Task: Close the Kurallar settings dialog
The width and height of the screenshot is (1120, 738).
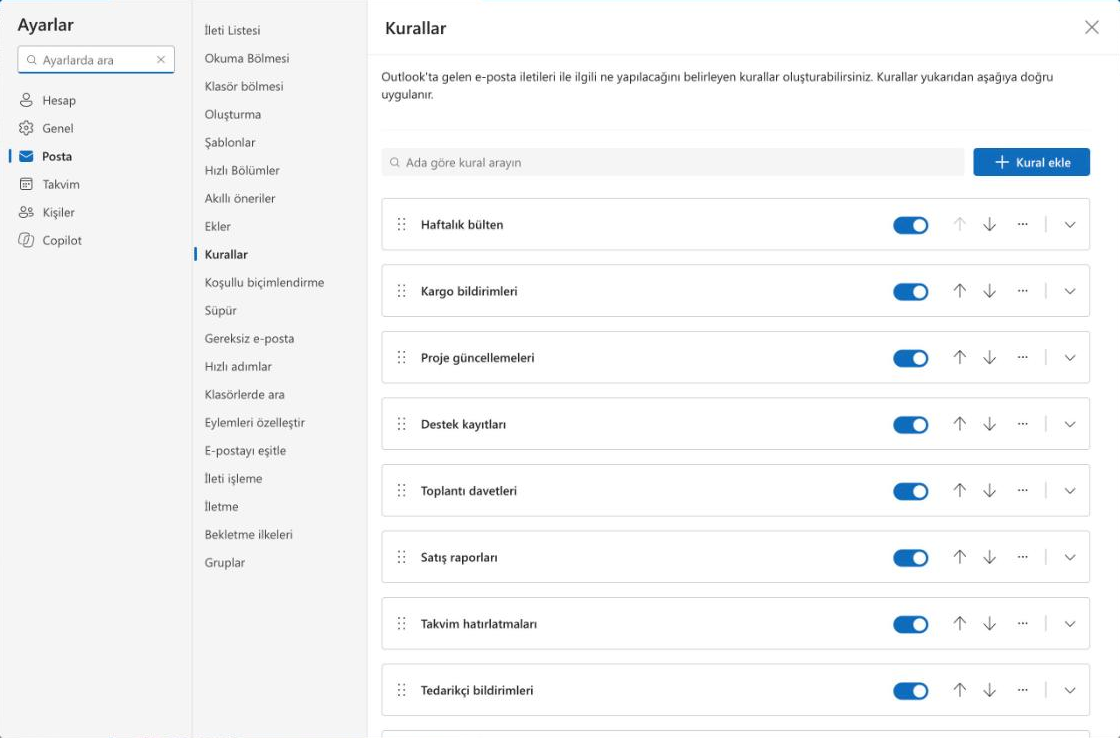Action: pos(1091,27)
